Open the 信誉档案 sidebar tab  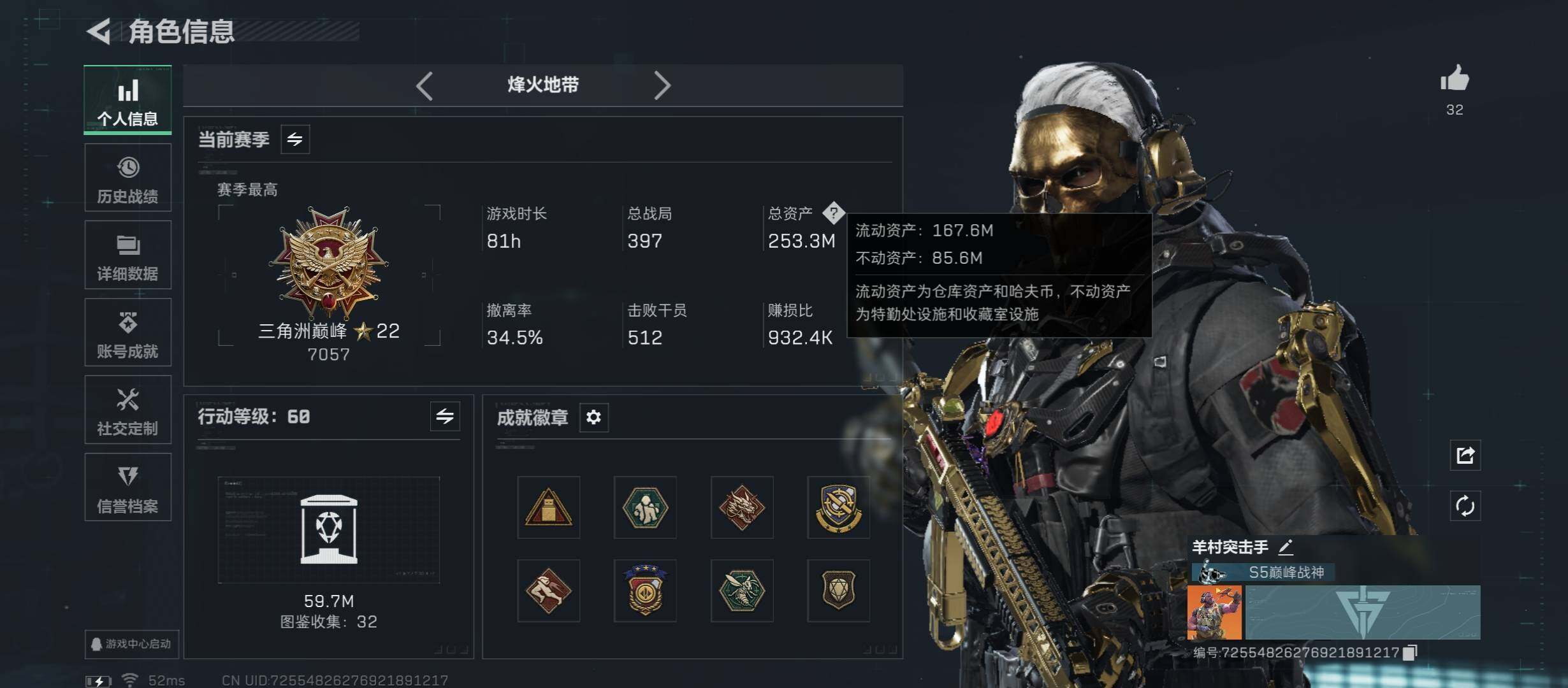tap(127, 487)
